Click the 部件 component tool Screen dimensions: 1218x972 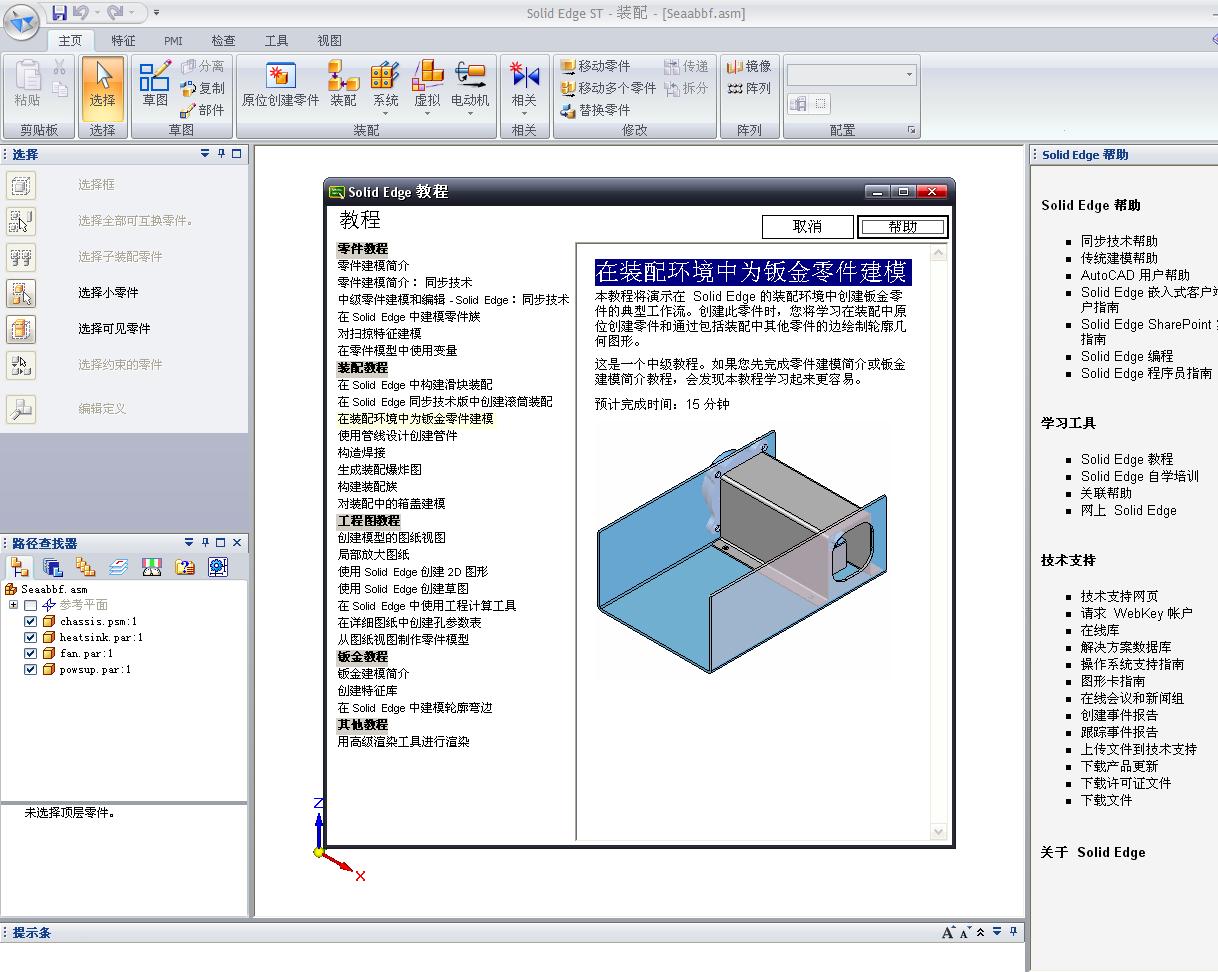203,110
